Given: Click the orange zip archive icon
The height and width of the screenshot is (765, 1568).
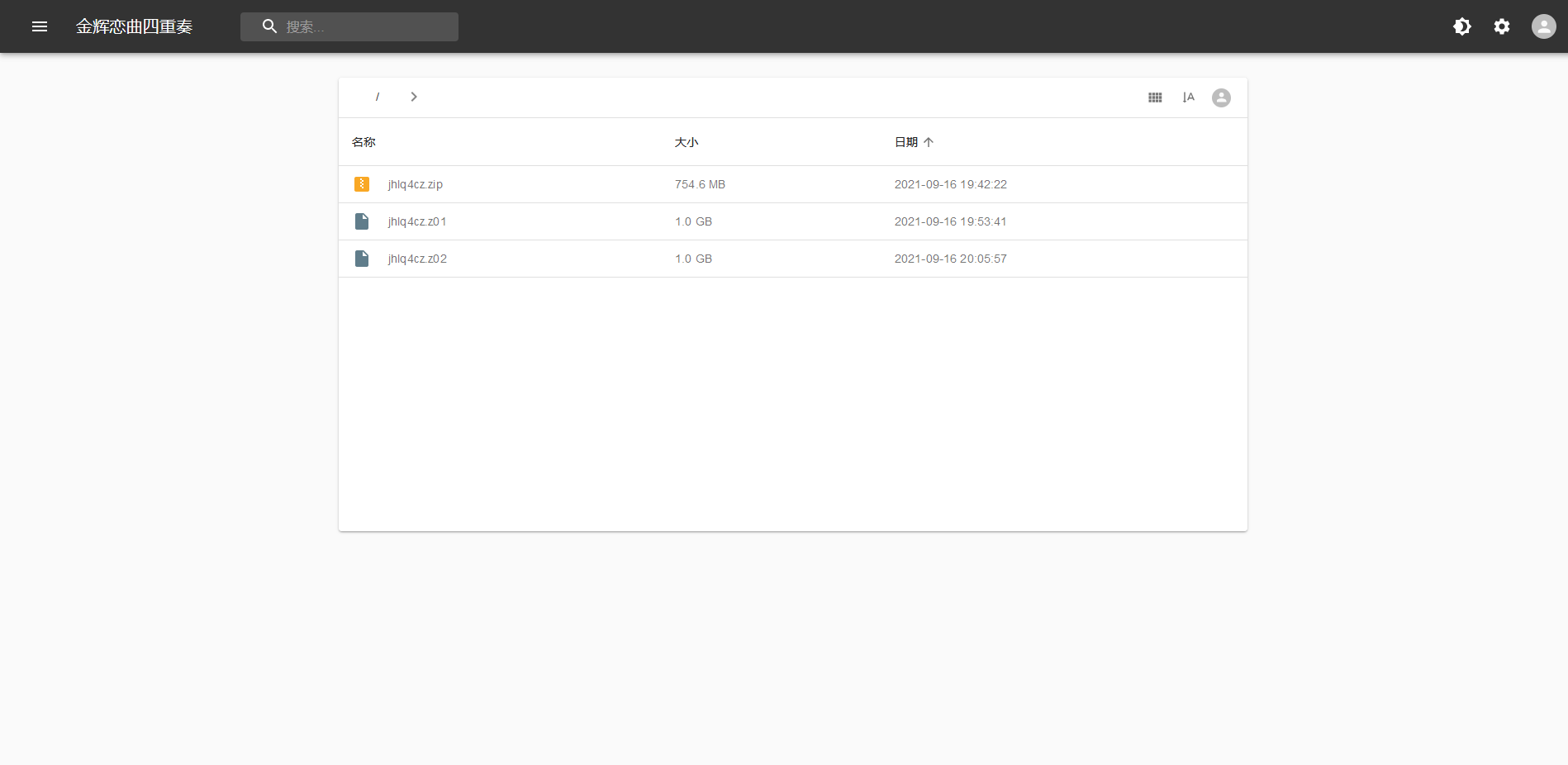Looking at the screenshot, I should point(362,184).
